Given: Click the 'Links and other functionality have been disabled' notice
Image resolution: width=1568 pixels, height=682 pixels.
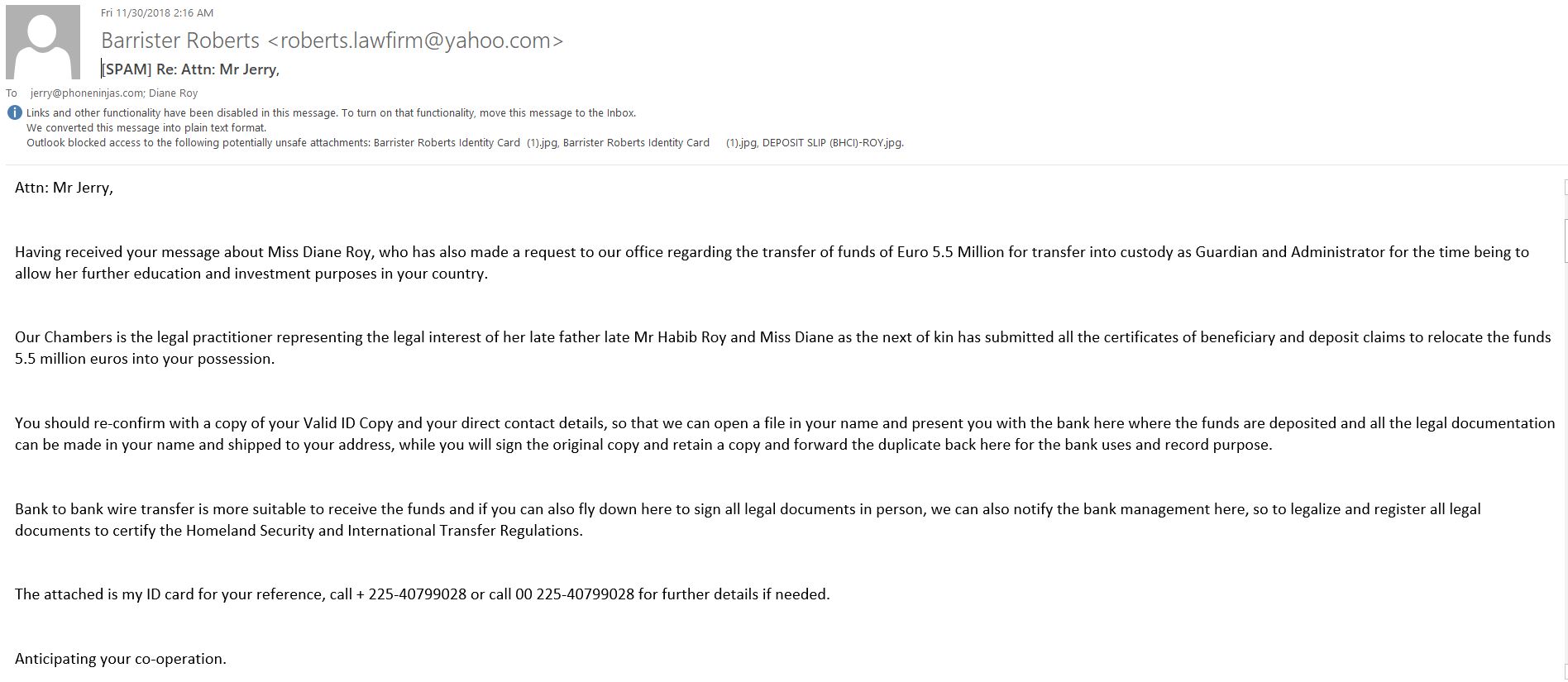Looking at the screenshot, I should click(x=331, y=113).
